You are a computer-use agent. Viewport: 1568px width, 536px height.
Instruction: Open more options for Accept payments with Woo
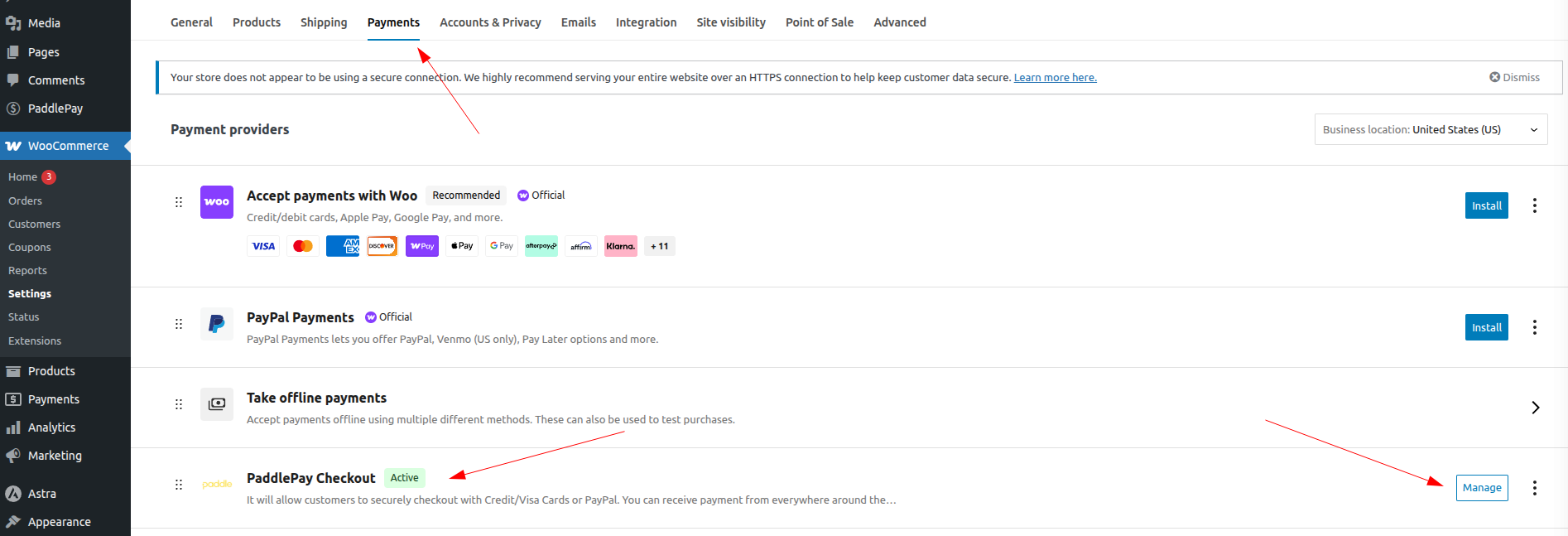(x=1535, y=205)
